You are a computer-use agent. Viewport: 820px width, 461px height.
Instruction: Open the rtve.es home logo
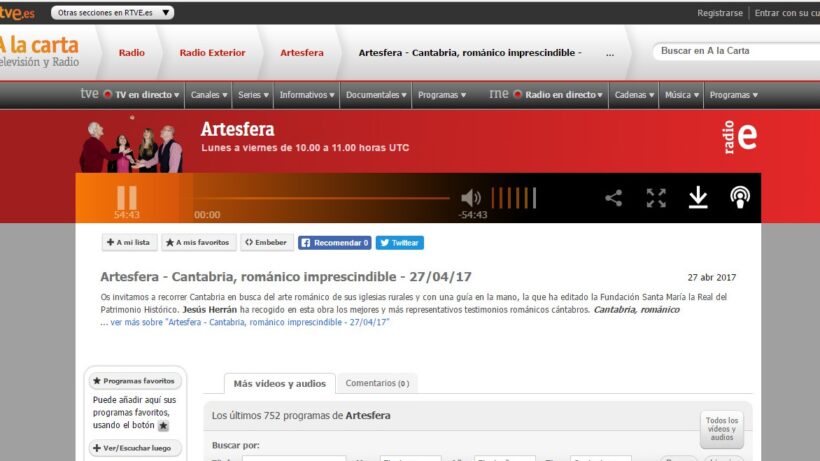coord(17,13)
